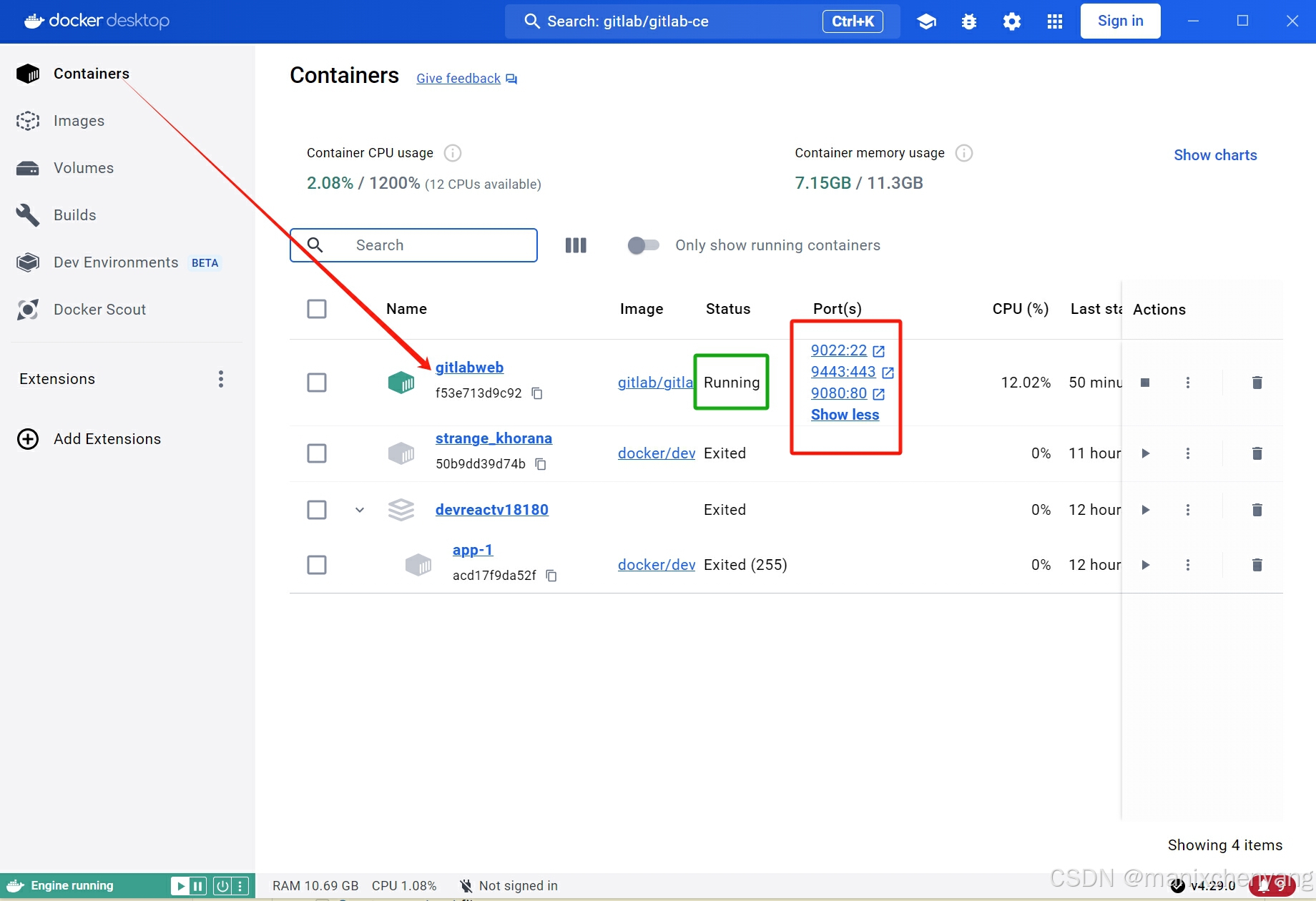Show info about Container CPU usage

coord(453,153)
